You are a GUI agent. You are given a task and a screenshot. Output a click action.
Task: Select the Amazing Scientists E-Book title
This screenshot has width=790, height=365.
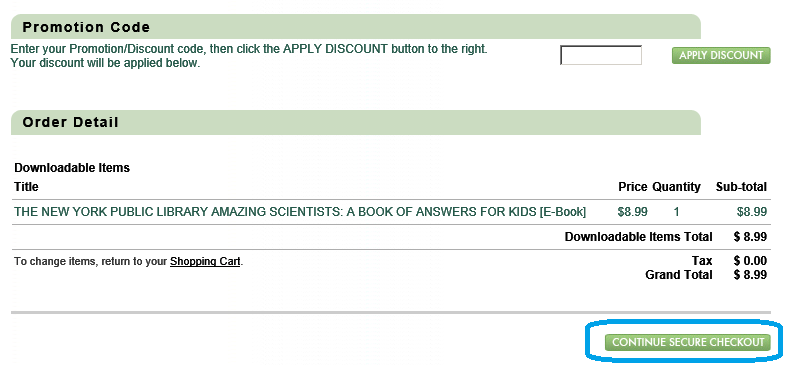point(300,212)
